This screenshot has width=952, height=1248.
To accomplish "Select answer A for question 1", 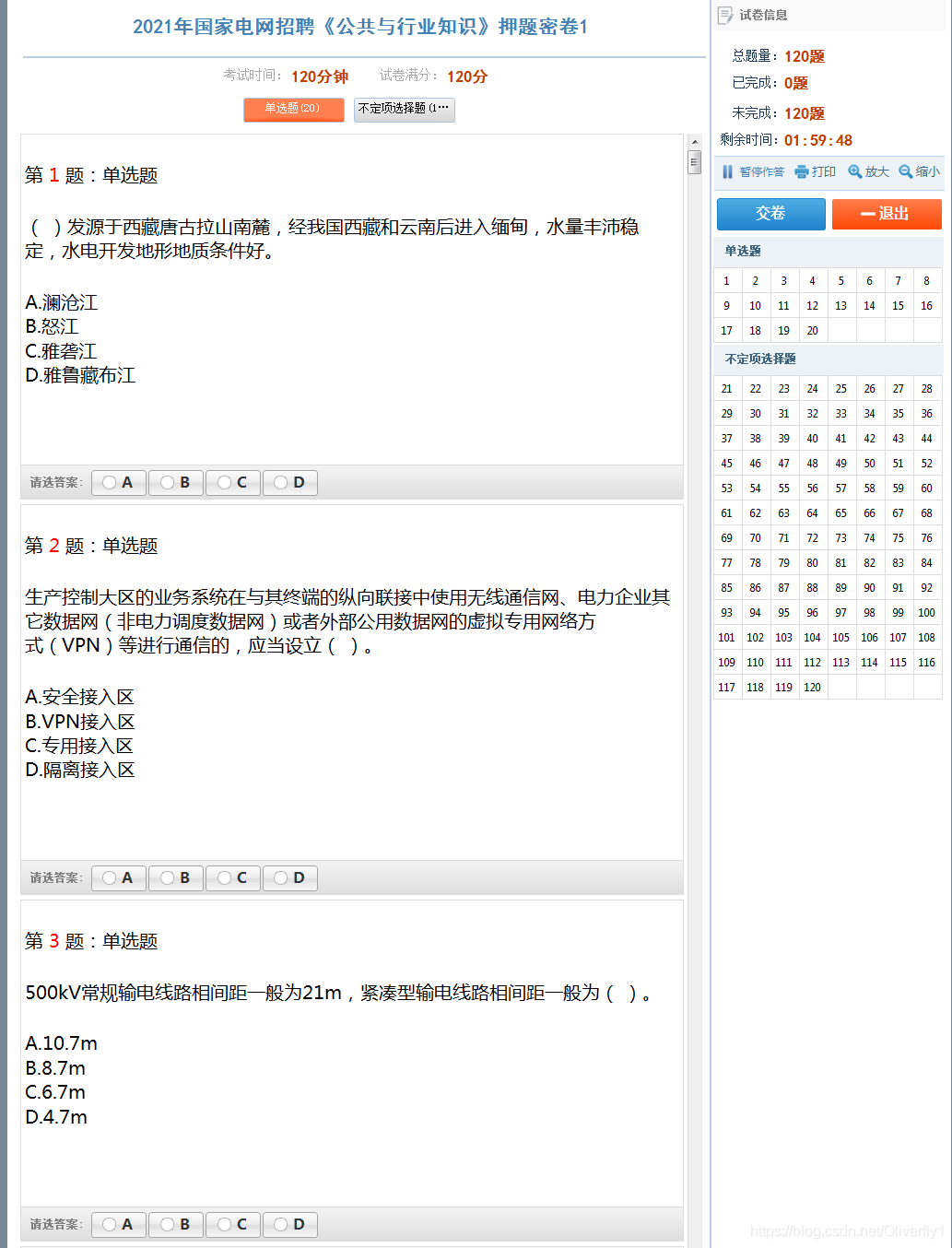I will point(119,482).
